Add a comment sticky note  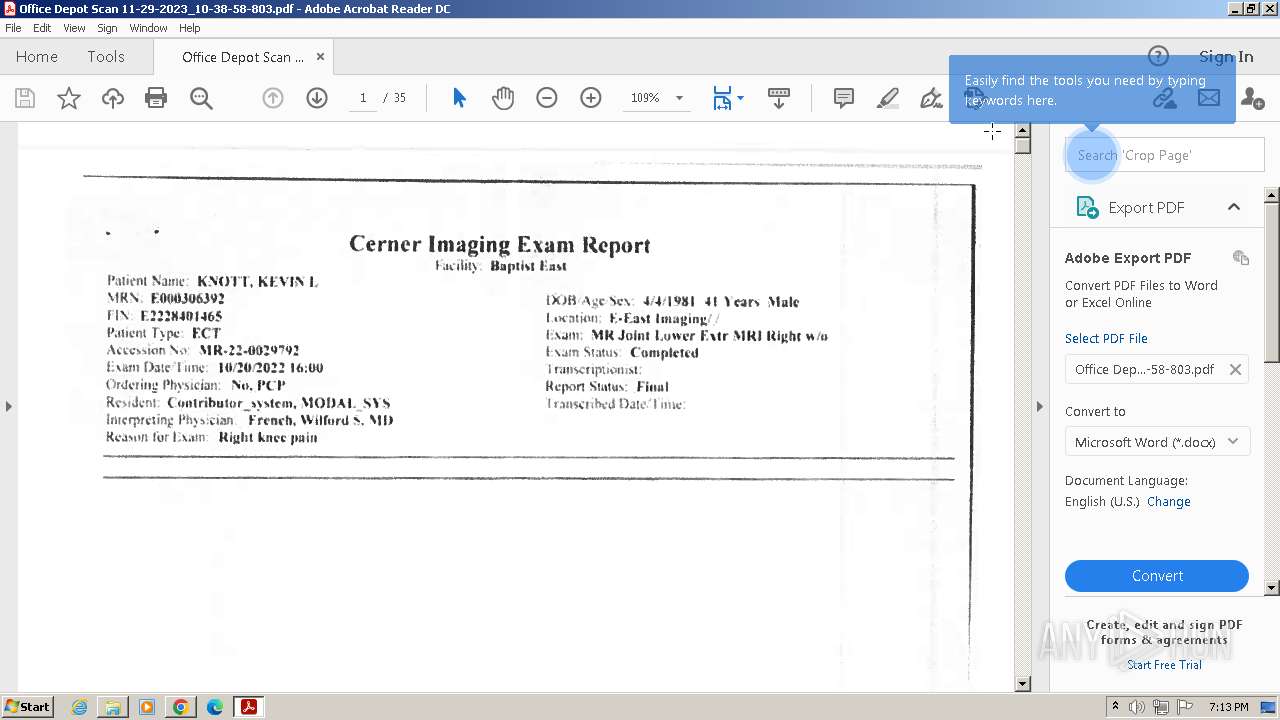(x=844, y=98)
